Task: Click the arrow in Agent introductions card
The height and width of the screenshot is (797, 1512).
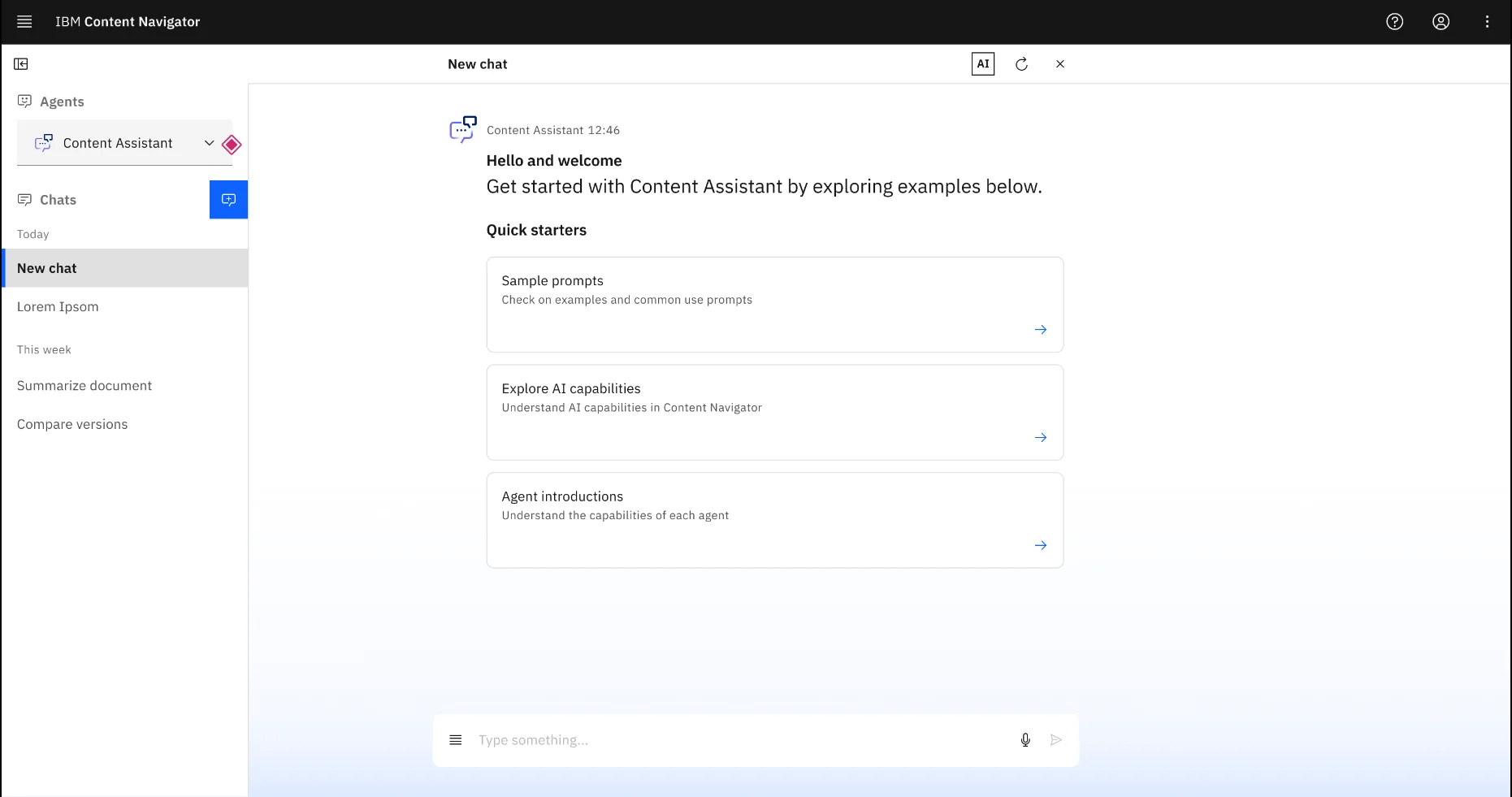Action: (x=1040, y=545)
